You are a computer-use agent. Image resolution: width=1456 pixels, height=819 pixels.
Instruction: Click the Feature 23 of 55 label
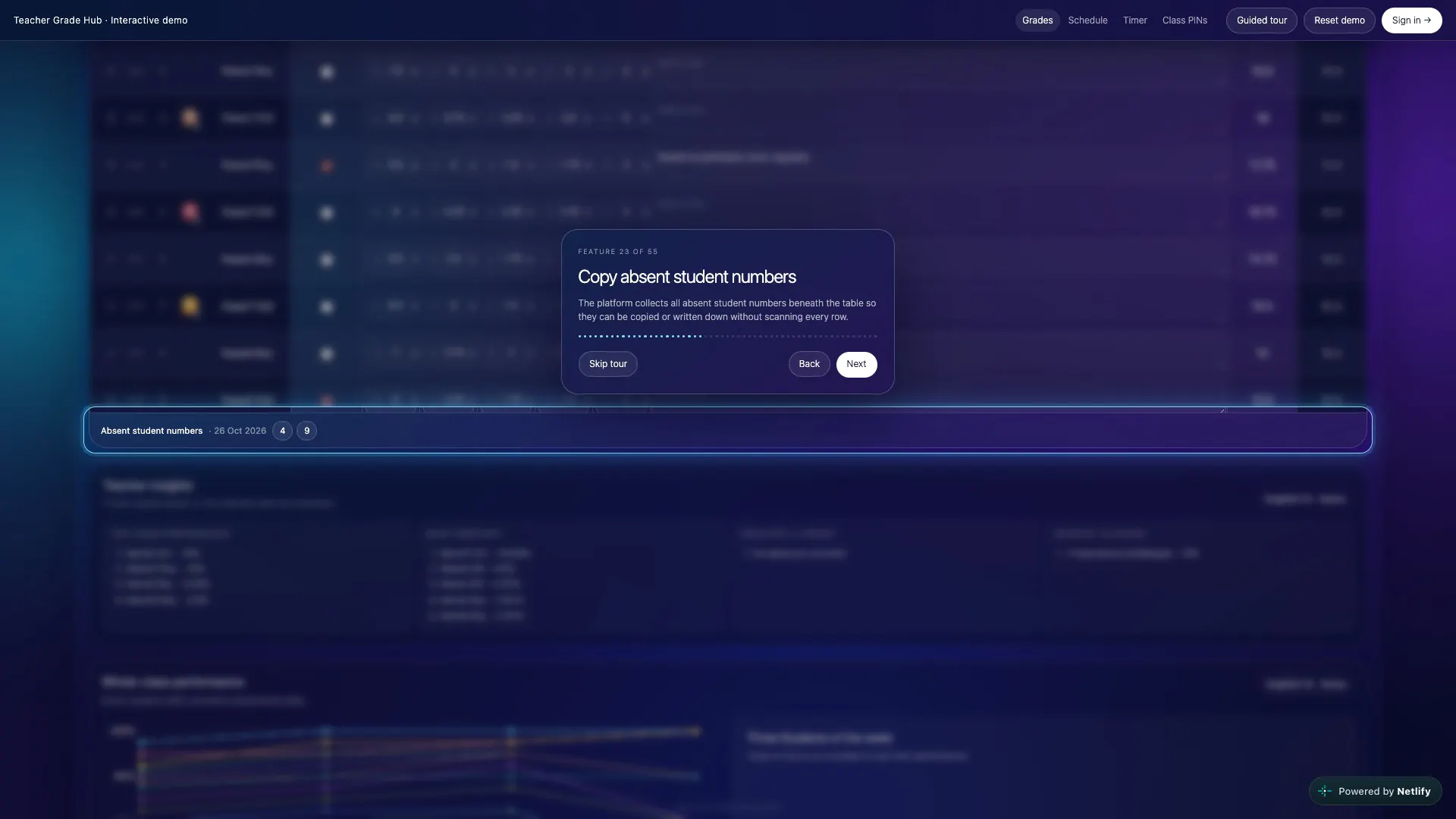pyautogui.click(x=618, y=252)
